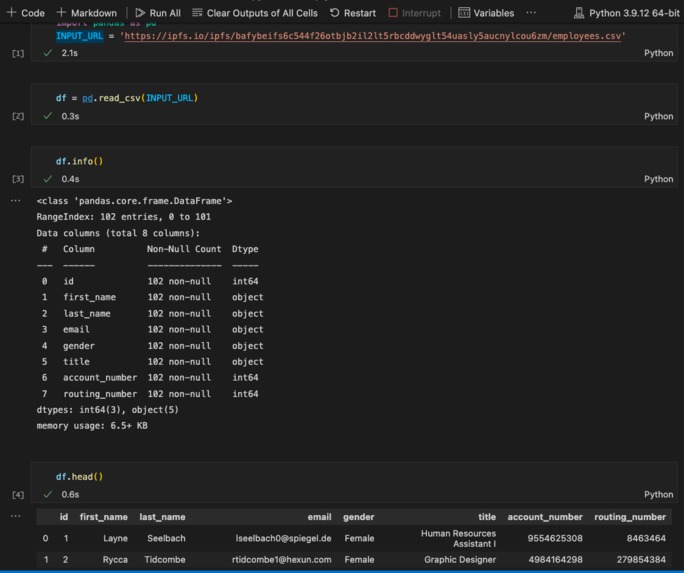Open the employees.csv IPFS URL link
Screen dimensions: 684x573
click(x=373, y=36)
